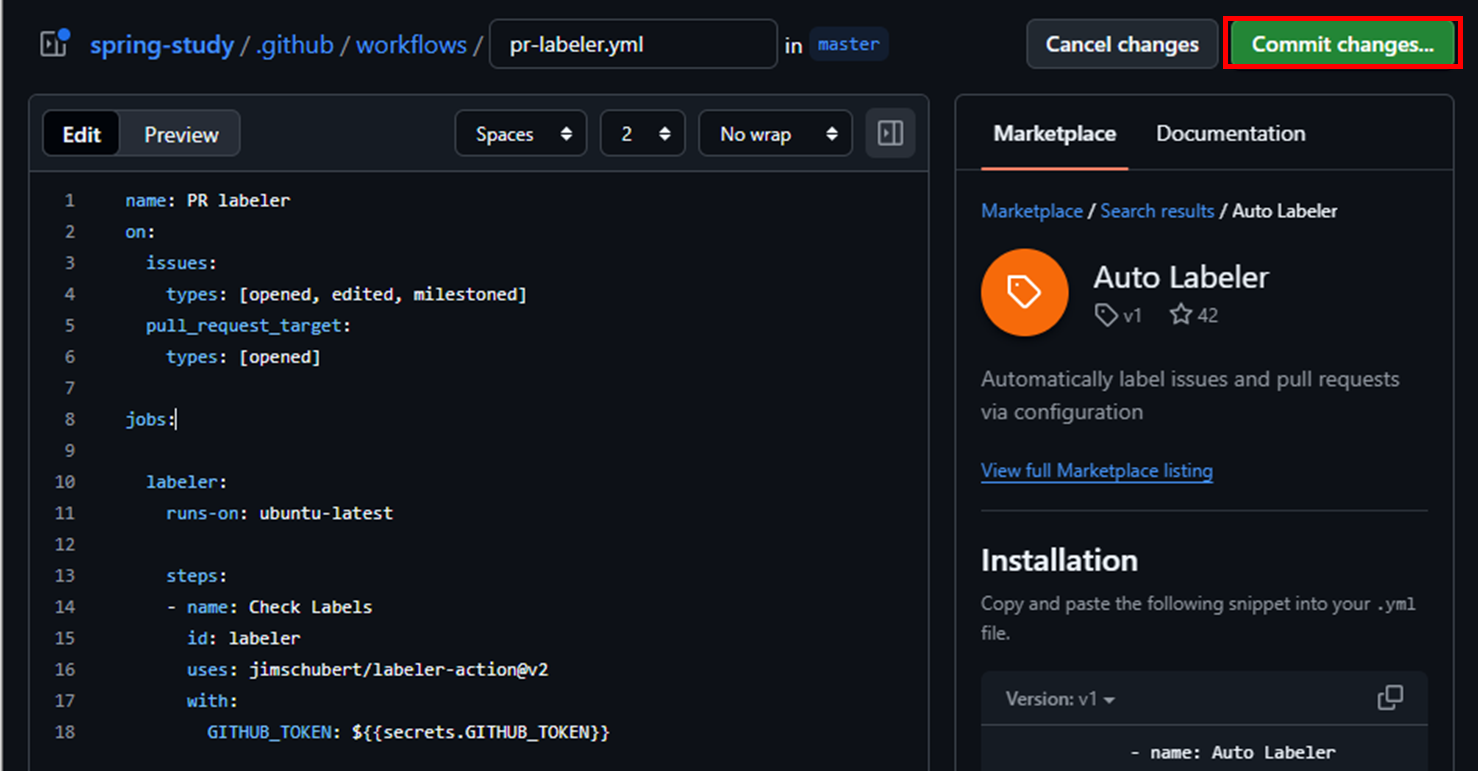
Task: Click the 'jobs:' line in editor
Action: 150,419
